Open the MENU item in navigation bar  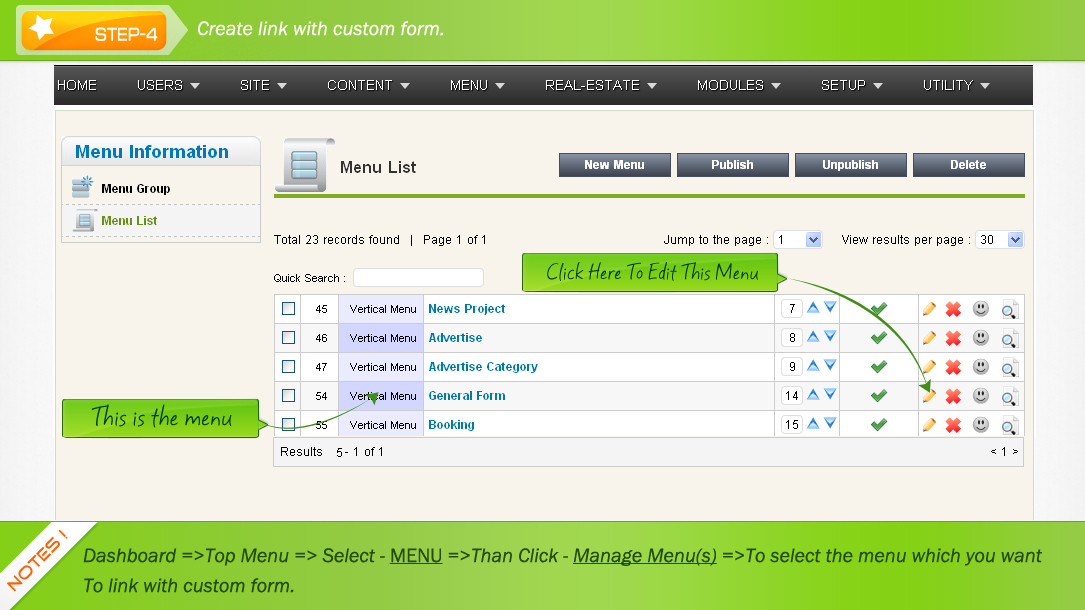pyautogui.click(x=476, y=86)
